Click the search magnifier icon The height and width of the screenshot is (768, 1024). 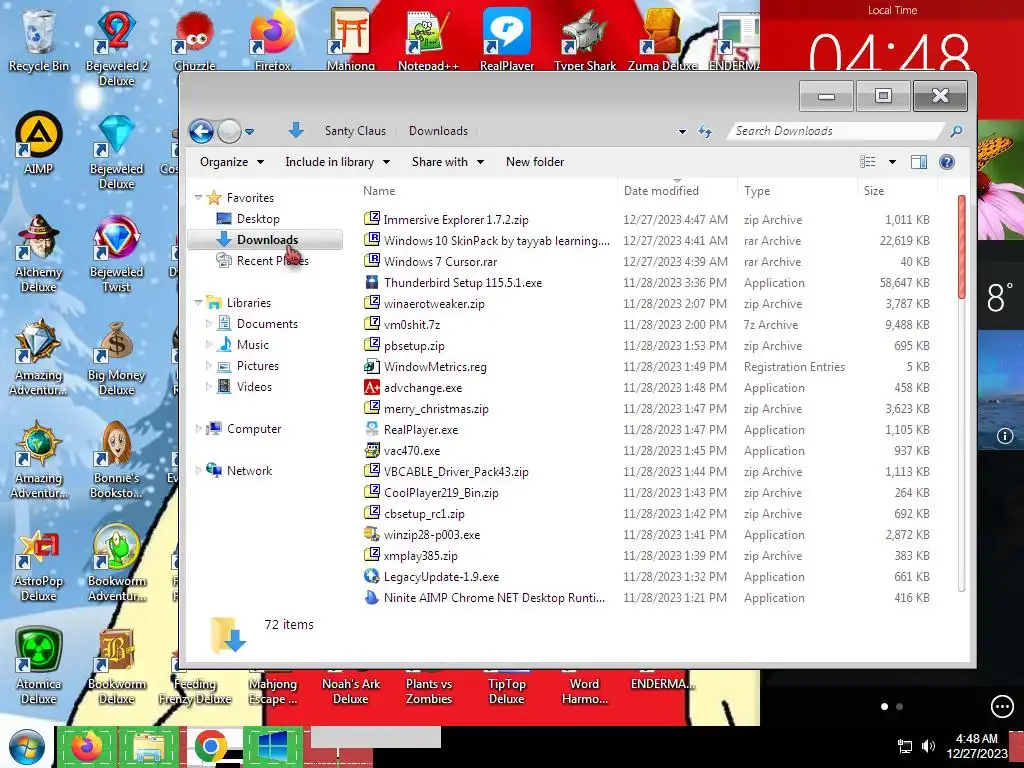(x=956, y=132)
